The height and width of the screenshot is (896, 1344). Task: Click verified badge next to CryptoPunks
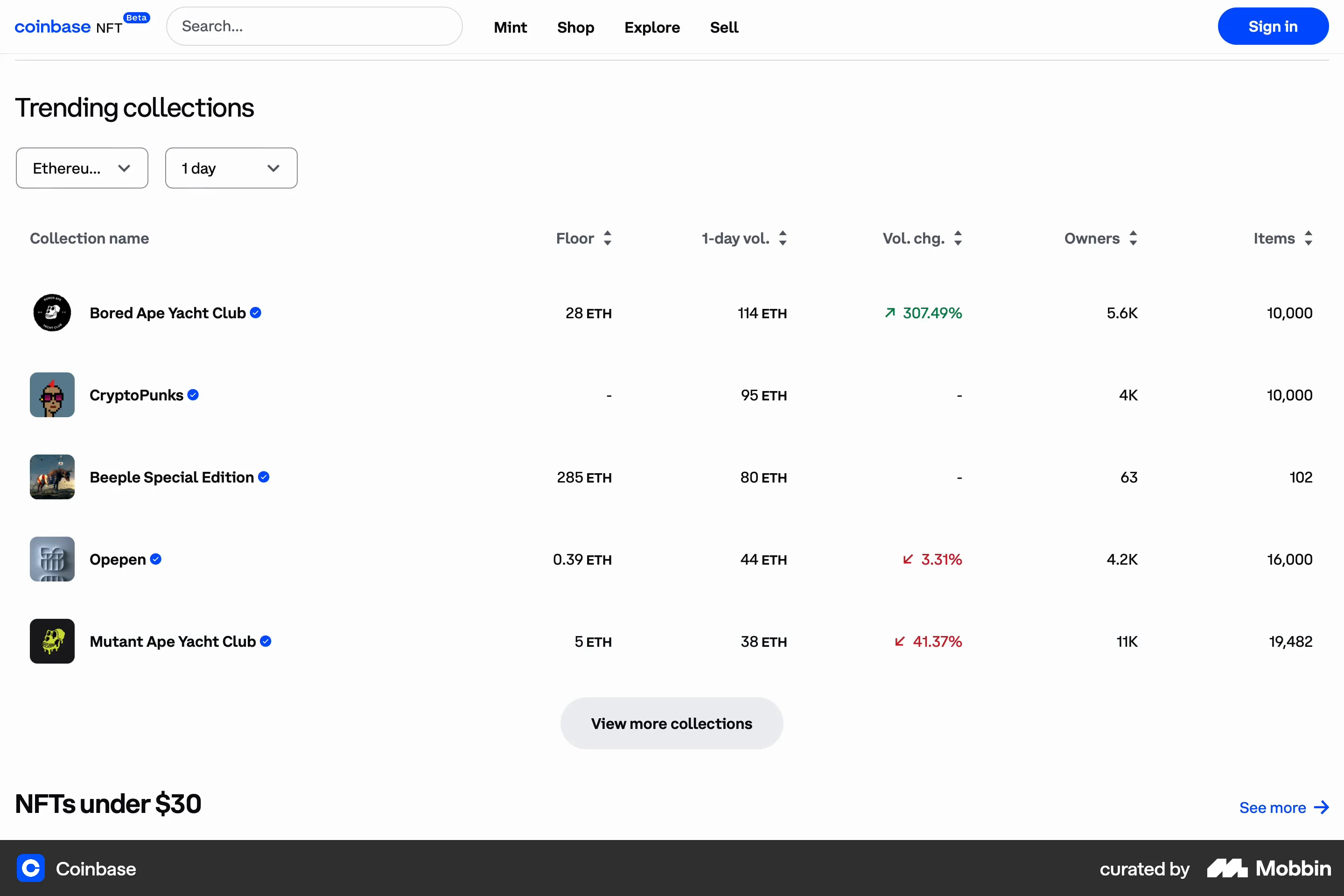pyautogui.click(x=193, y=395)
